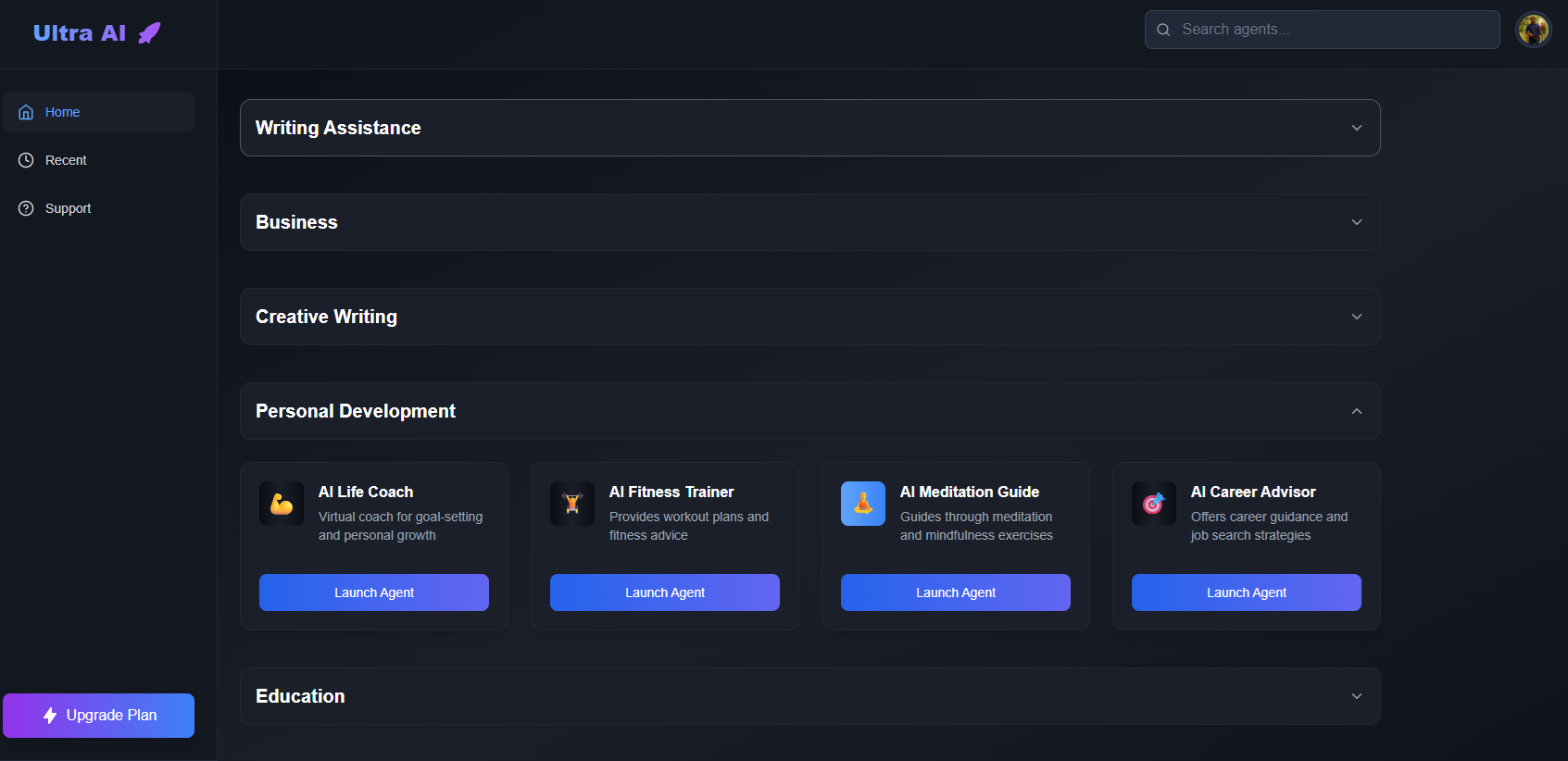Click the Business heading text
1568x761 pixels.
point(296,222)
